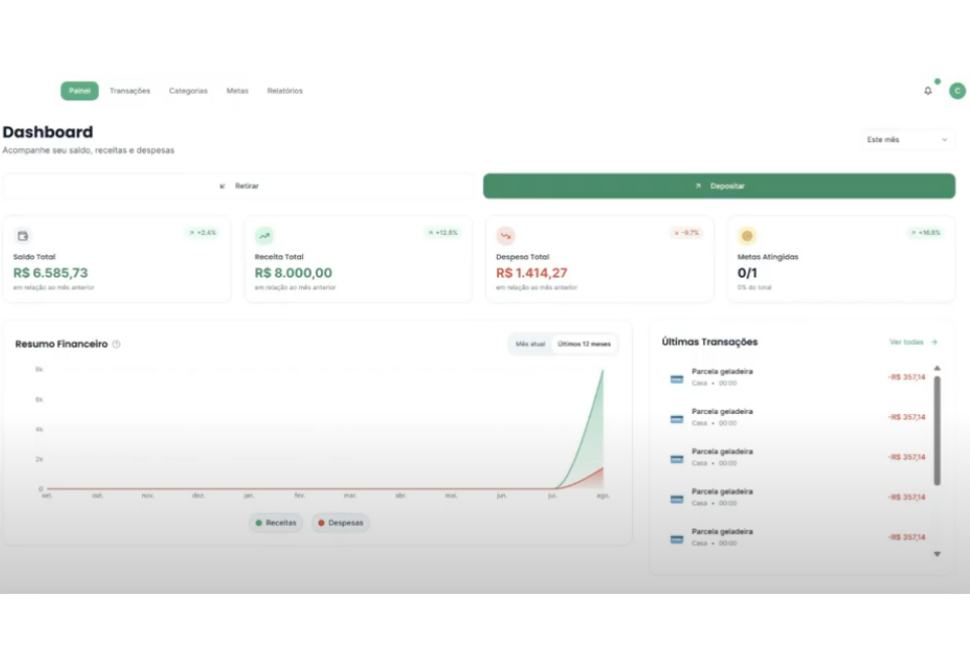Follow the Ver todas link
Viewport: 970px width, 650px height.
tap(913, 342)
